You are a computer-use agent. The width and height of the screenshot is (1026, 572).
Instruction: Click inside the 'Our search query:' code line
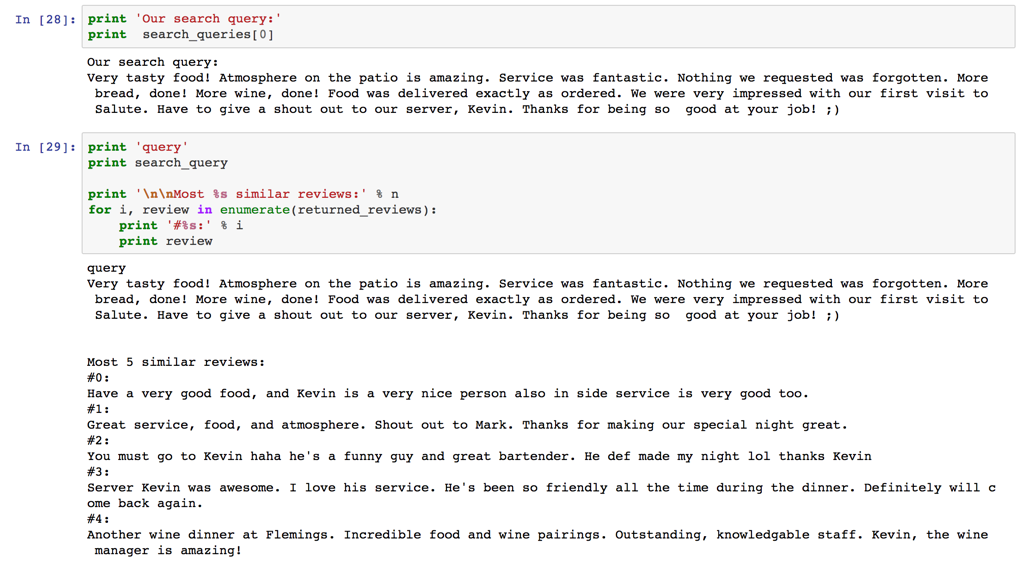[x=185, y=19]
